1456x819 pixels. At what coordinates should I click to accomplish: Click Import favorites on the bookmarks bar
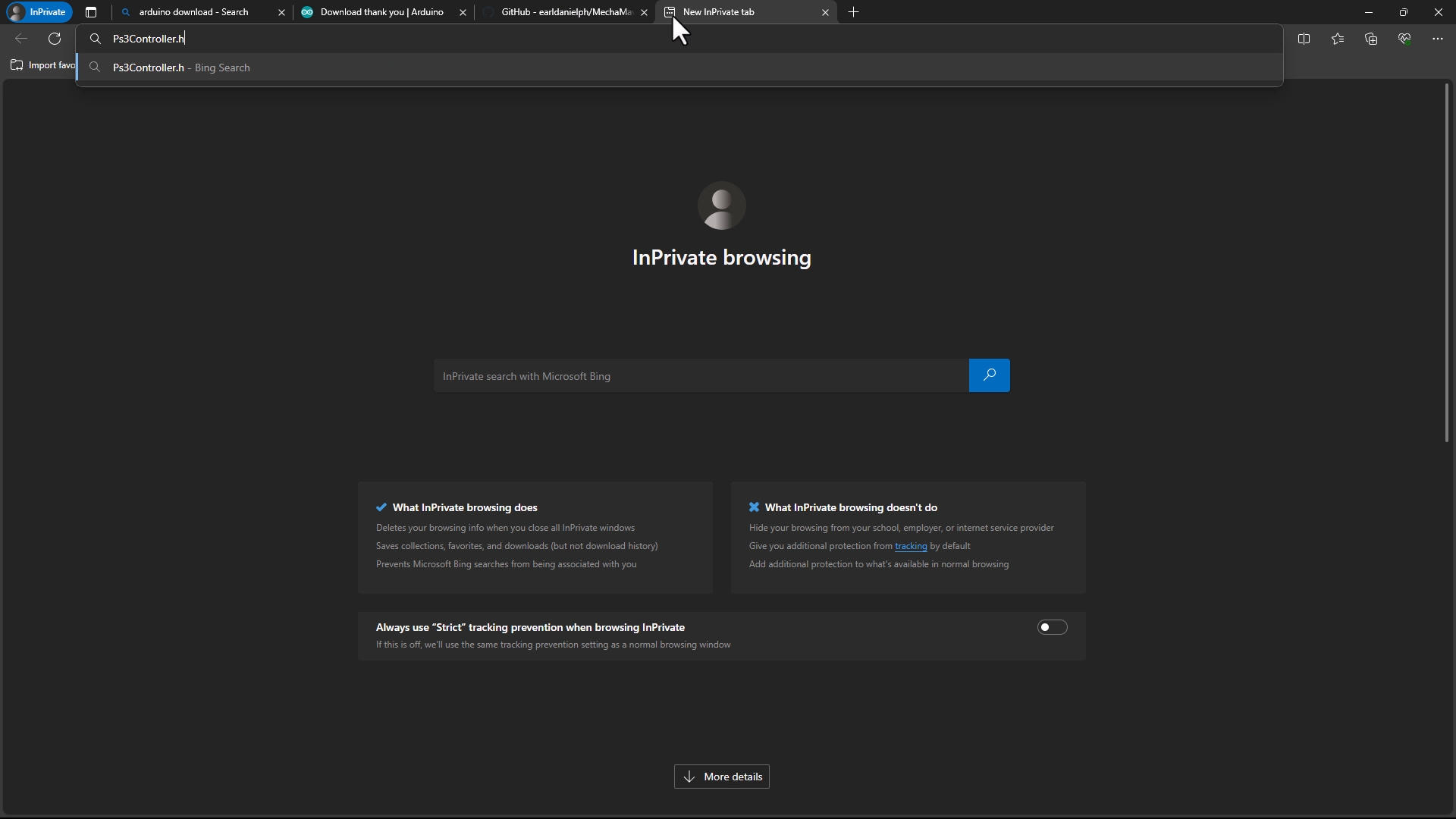(x=42, y=65)
